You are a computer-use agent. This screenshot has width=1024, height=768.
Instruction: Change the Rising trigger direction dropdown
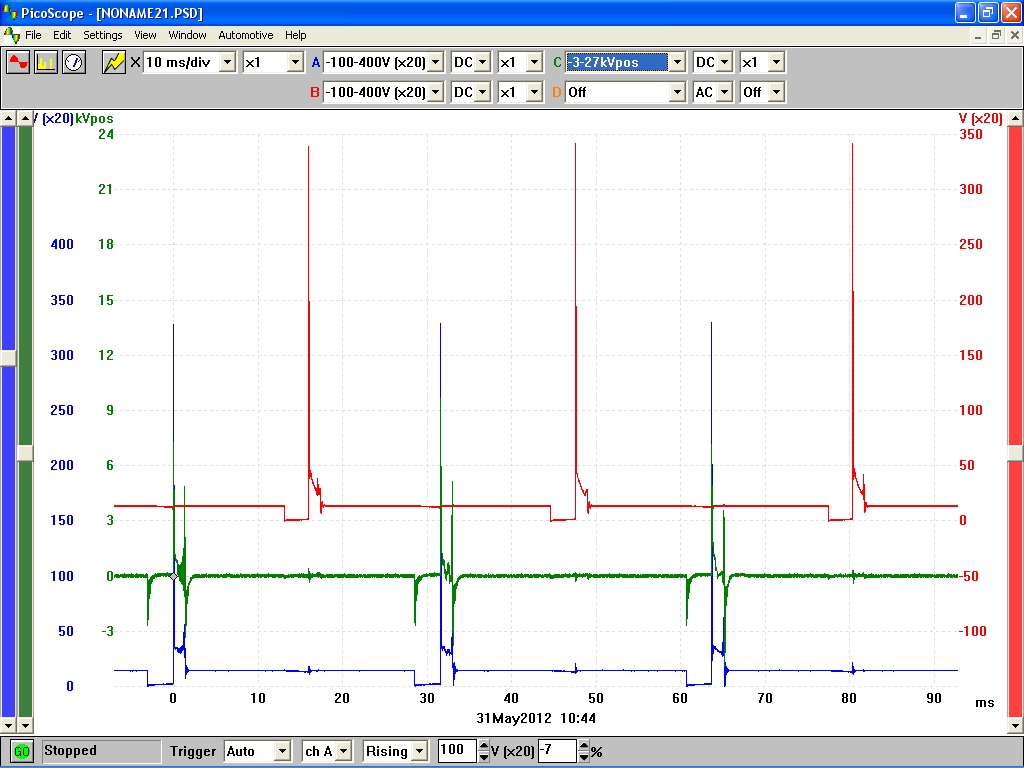(418, 751)
